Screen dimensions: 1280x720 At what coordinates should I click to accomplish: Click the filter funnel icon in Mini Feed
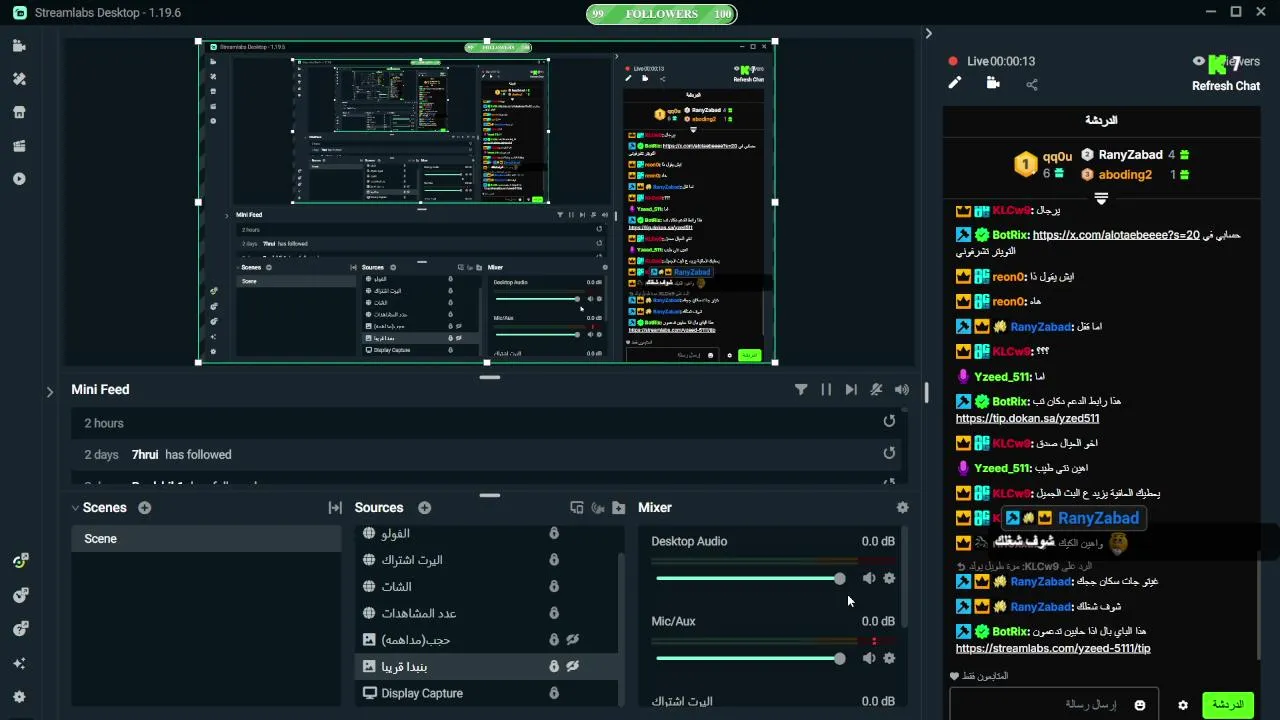801,390
